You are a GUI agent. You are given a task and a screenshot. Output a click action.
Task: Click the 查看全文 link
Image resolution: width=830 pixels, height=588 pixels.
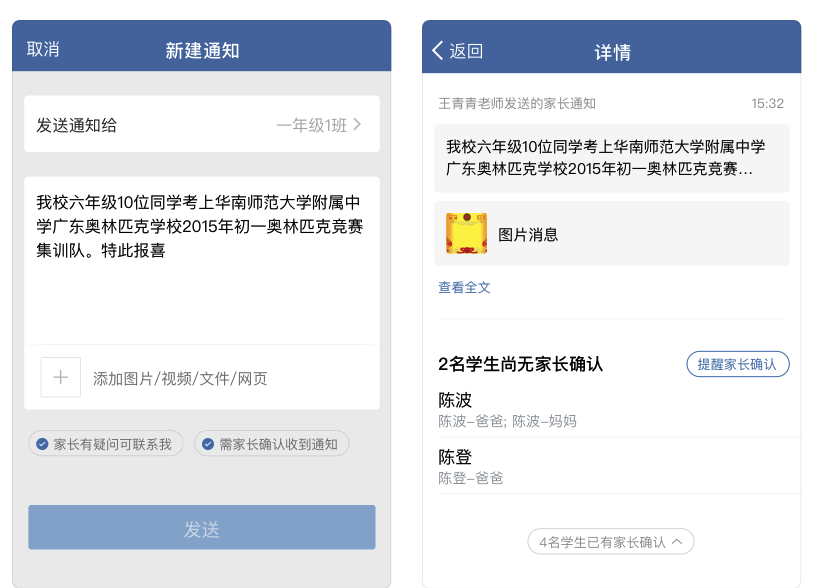[x=464, y=287]
